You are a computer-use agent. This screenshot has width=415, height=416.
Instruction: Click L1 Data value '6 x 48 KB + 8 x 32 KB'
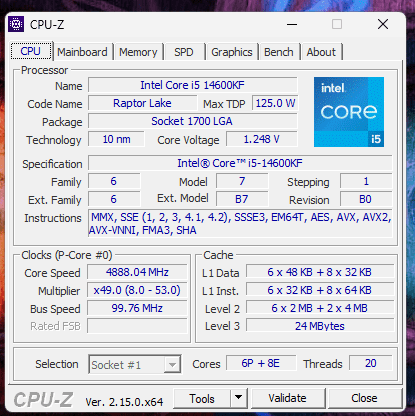click(x=320, y=272)
